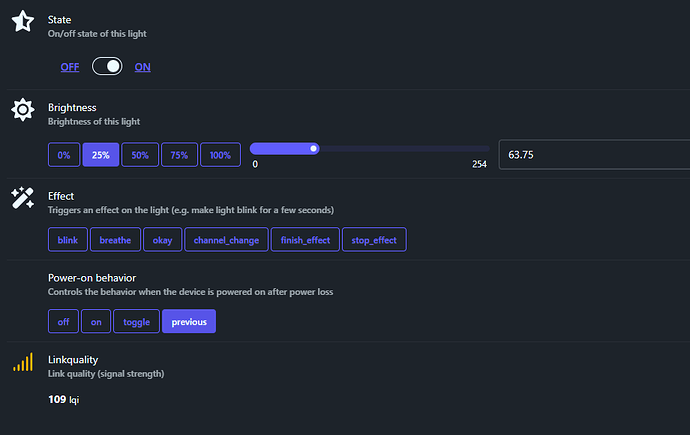Click the OFF link
The image size is (690, 435).
[70, 67]
